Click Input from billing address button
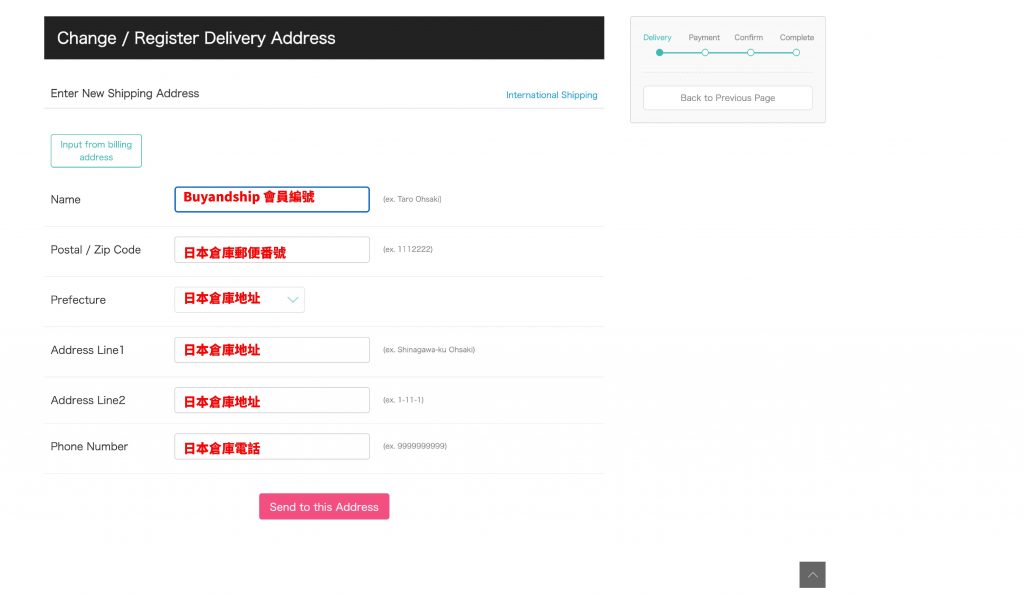 point(96,151)
